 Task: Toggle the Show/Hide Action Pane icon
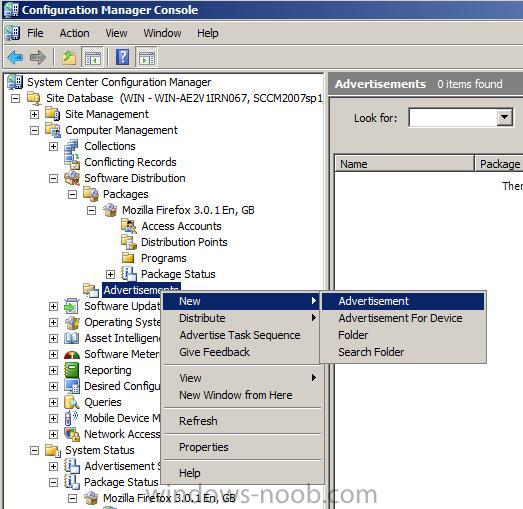click(x=146, y=57)
